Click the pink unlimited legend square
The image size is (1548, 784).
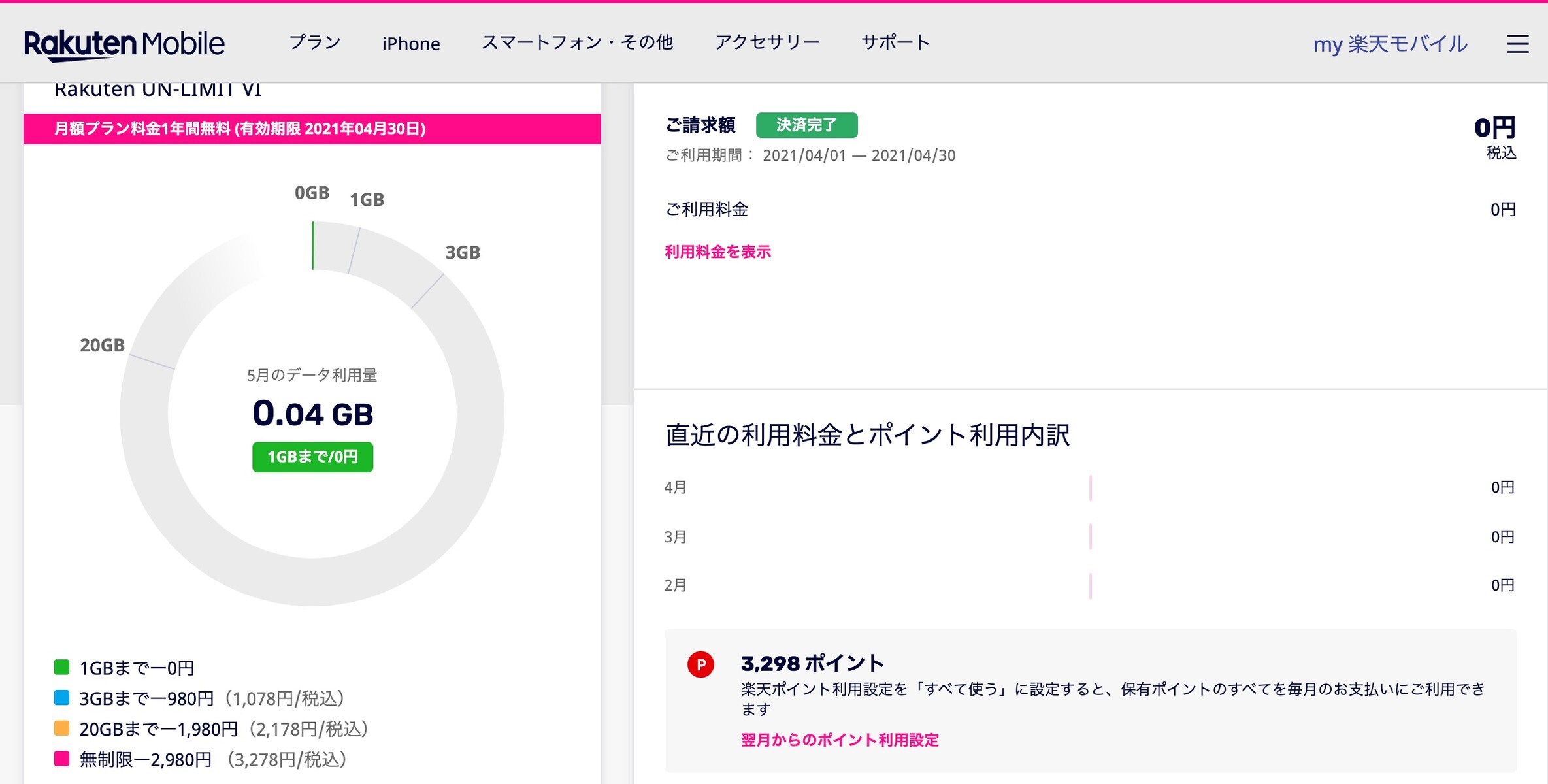click(61, 759)
